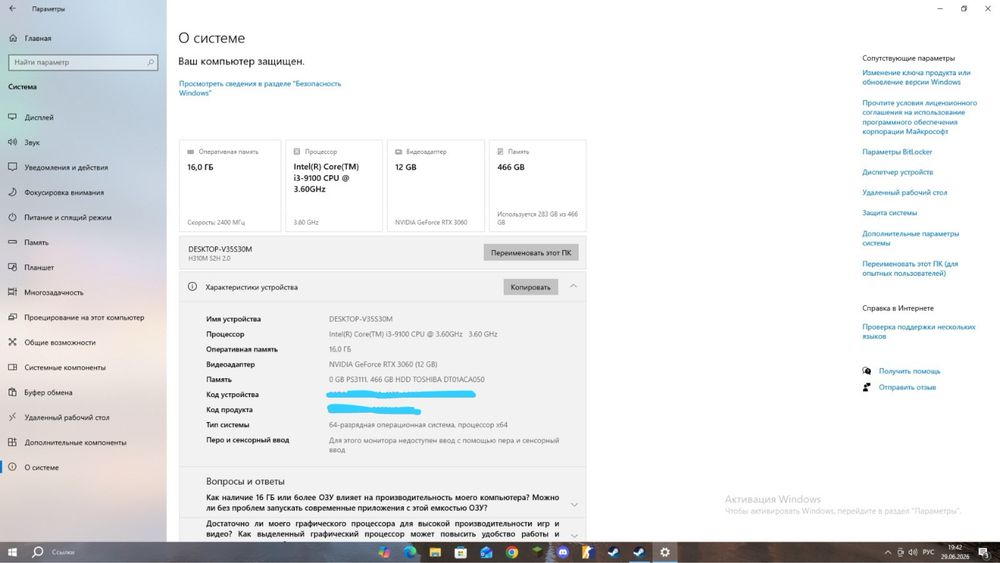Click the taskbar search magnifier
This screenshot has width=1000, height=563.
pyautogui.click(x=38, y=552)
